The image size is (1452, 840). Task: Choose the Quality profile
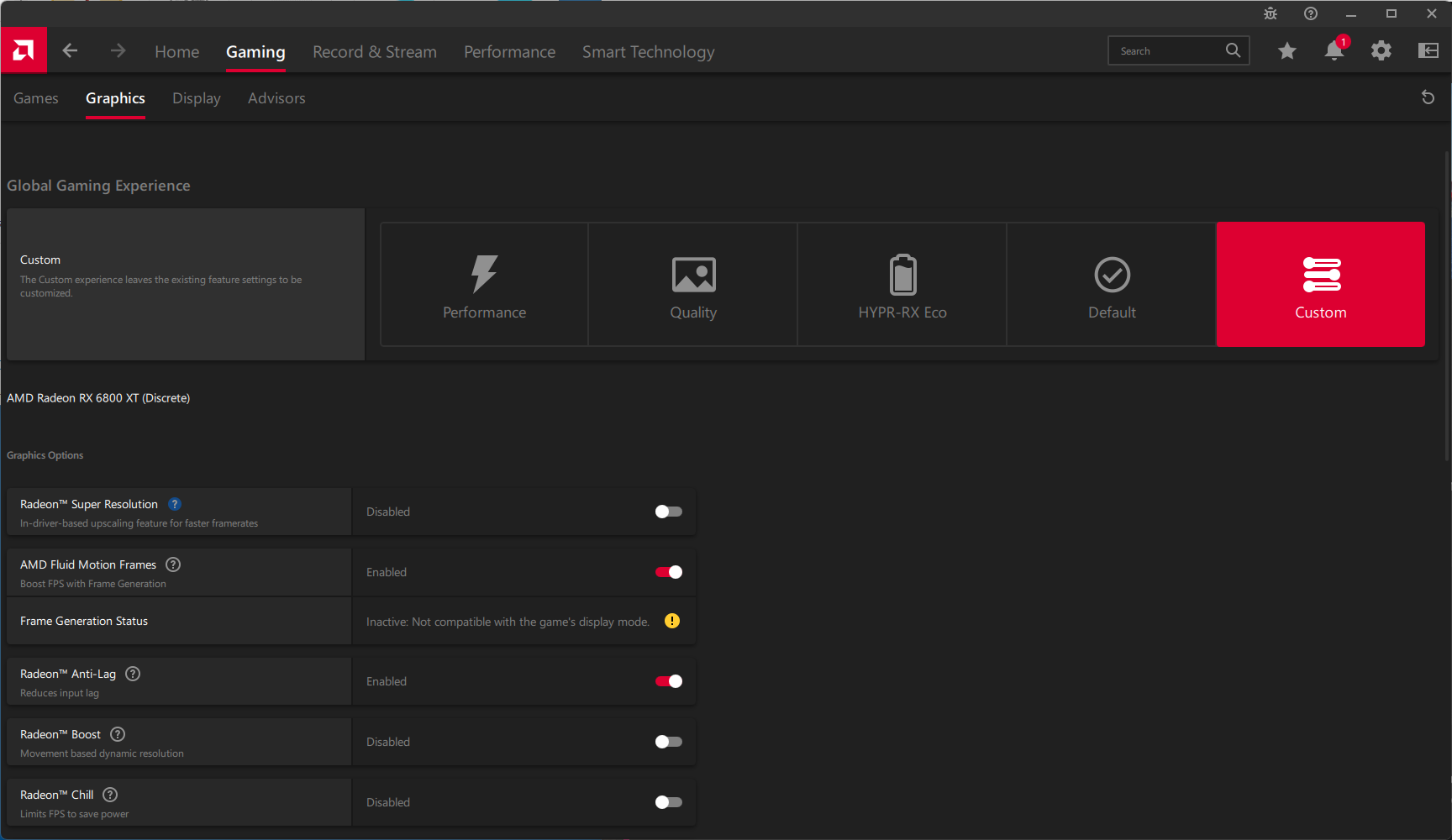point(693,285)
